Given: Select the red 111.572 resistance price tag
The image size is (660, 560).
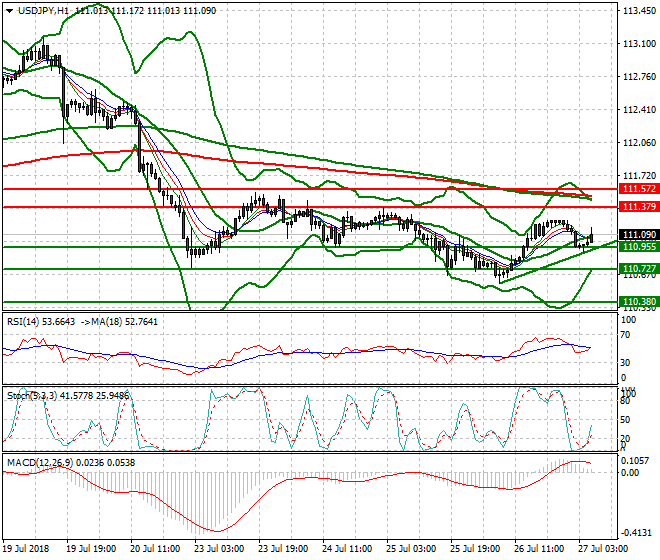Looking at the screenshot, I should pos(638,188).
